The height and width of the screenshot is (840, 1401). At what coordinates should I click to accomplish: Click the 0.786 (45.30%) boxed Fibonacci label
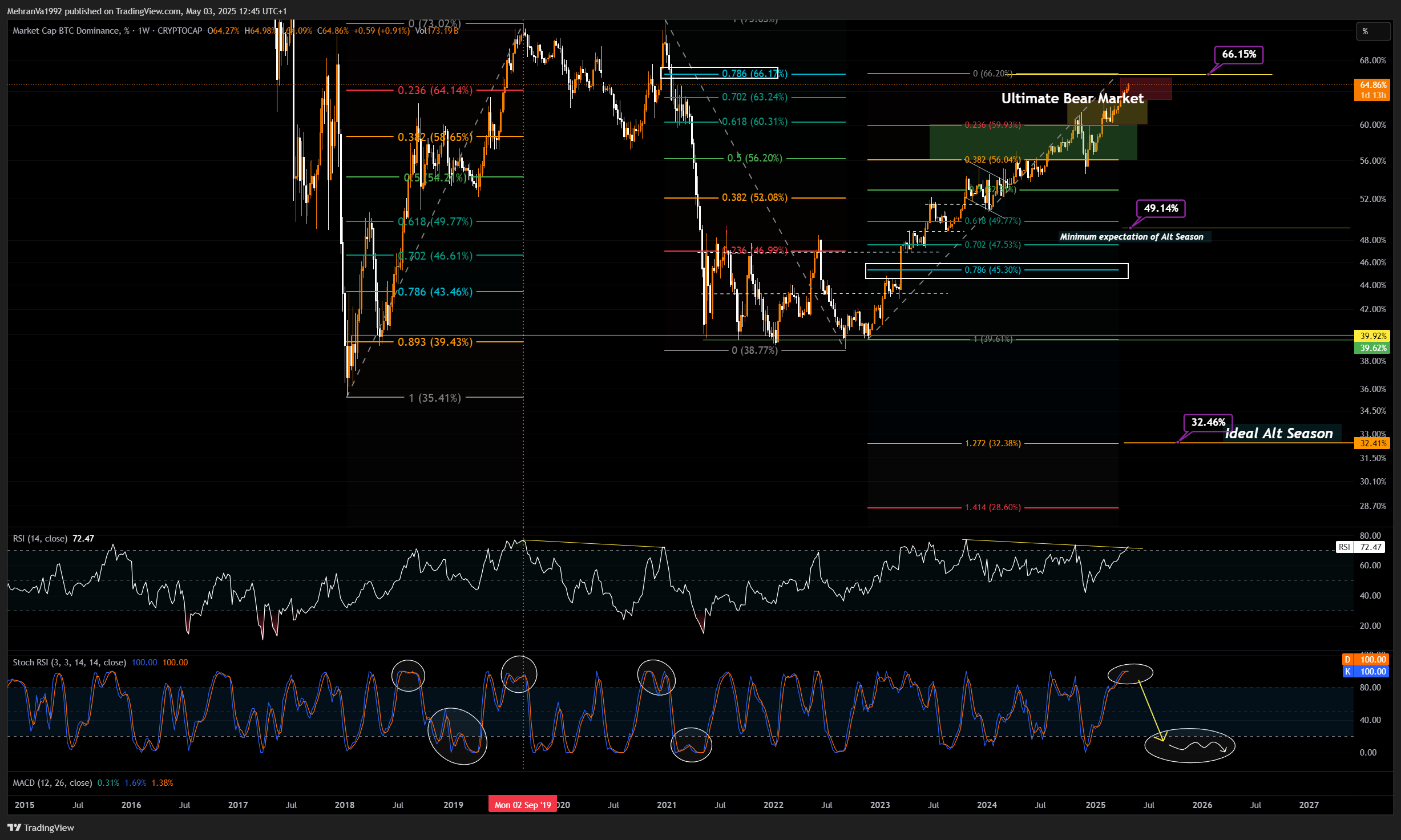pos(992,270)
